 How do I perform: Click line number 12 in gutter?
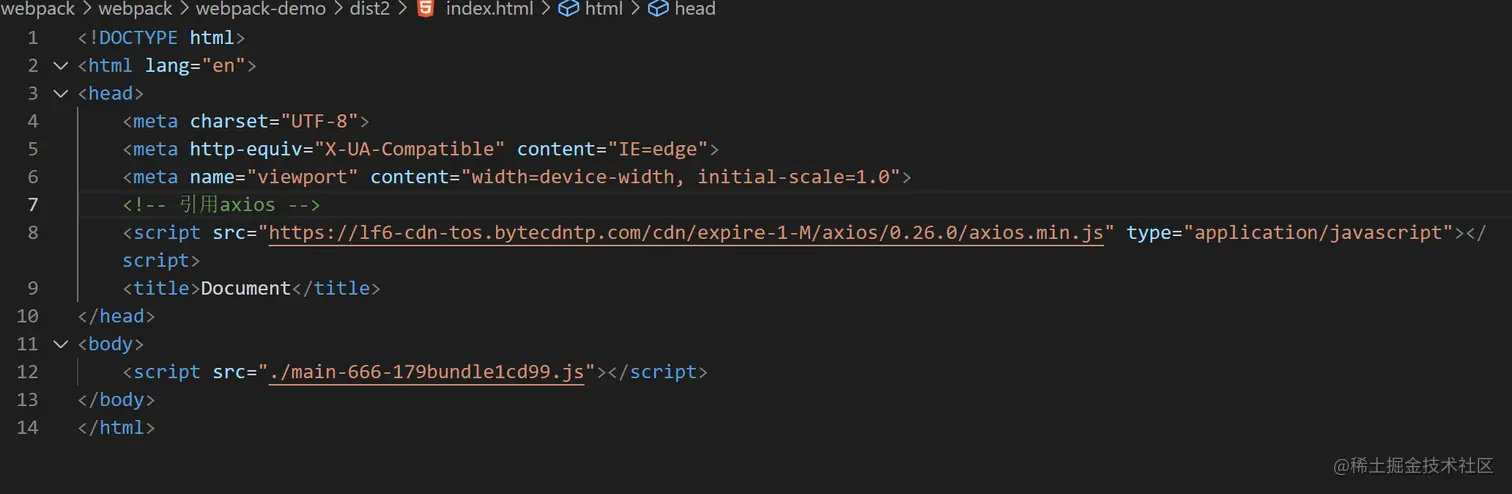pos(28,372)
